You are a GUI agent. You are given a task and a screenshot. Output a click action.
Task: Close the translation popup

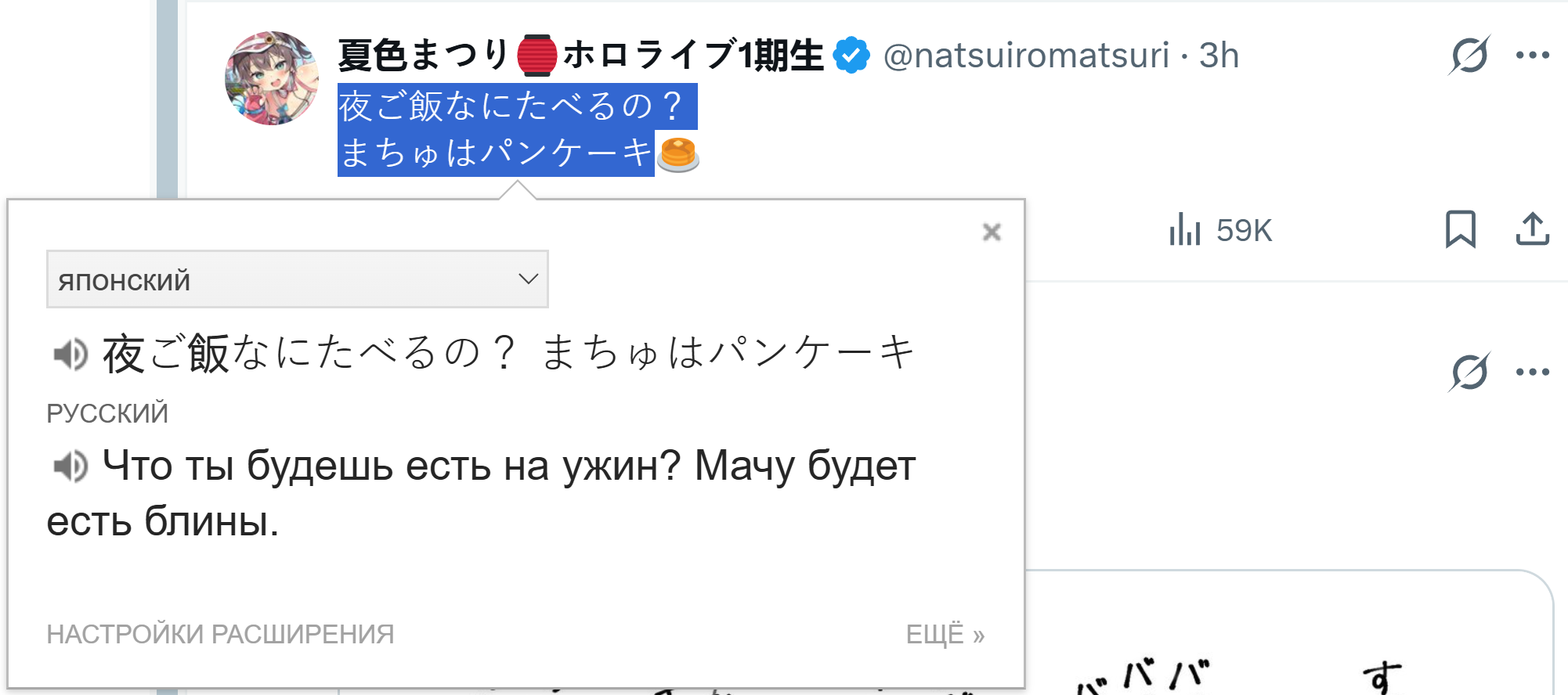coord(992,232)
